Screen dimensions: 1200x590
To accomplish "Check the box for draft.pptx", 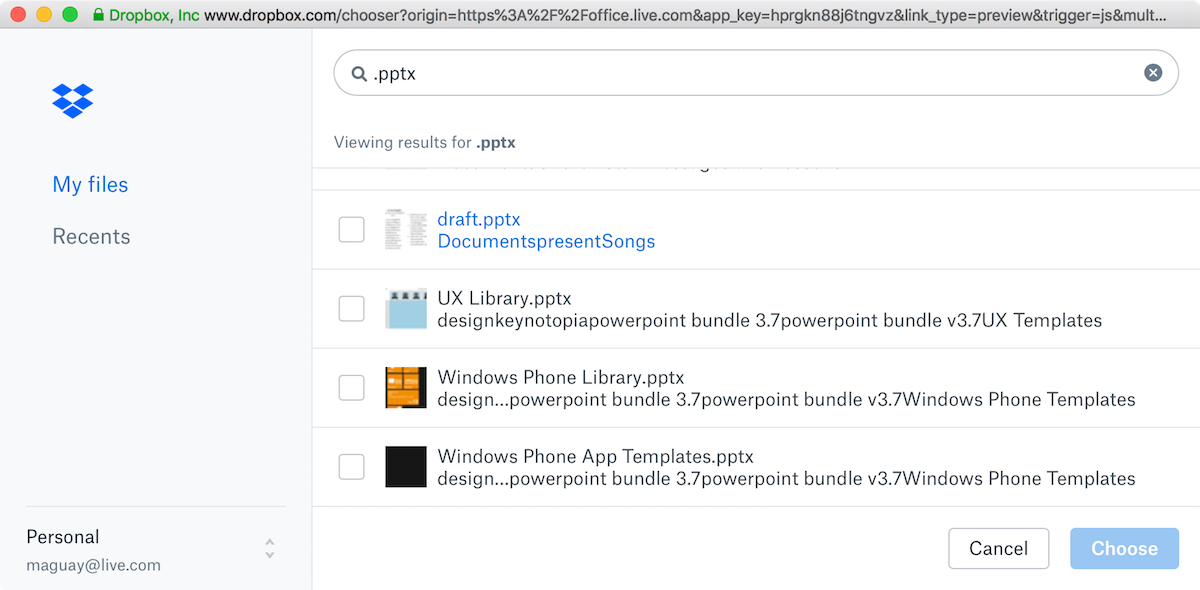I will (x=351, y=229).
